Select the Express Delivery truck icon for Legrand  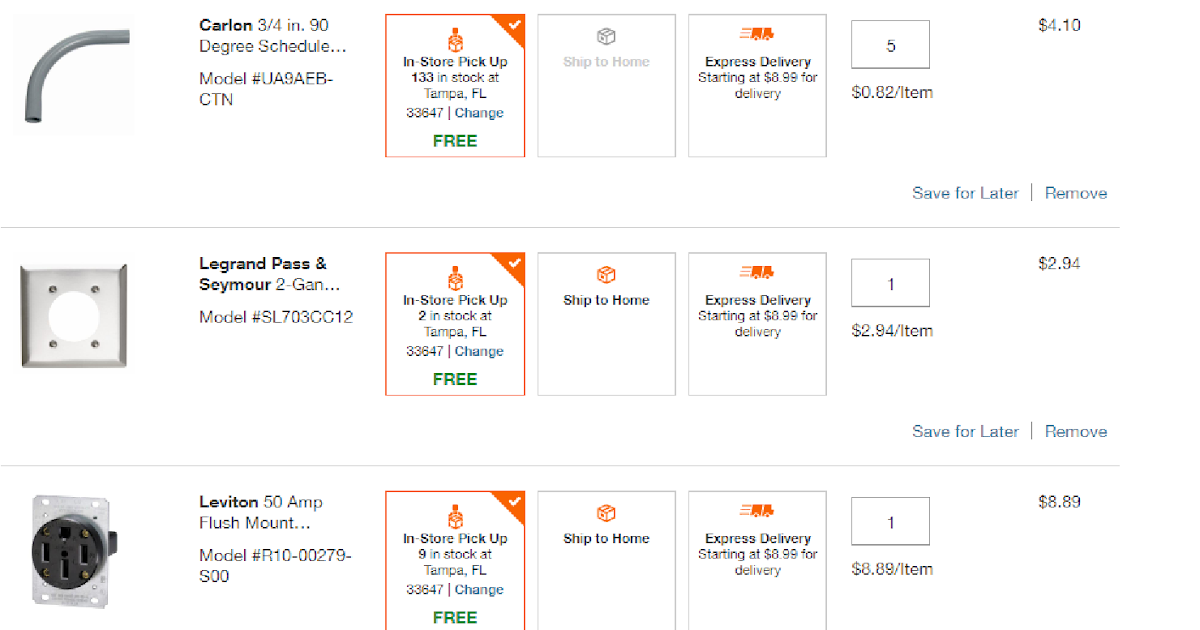pos(757,273)
